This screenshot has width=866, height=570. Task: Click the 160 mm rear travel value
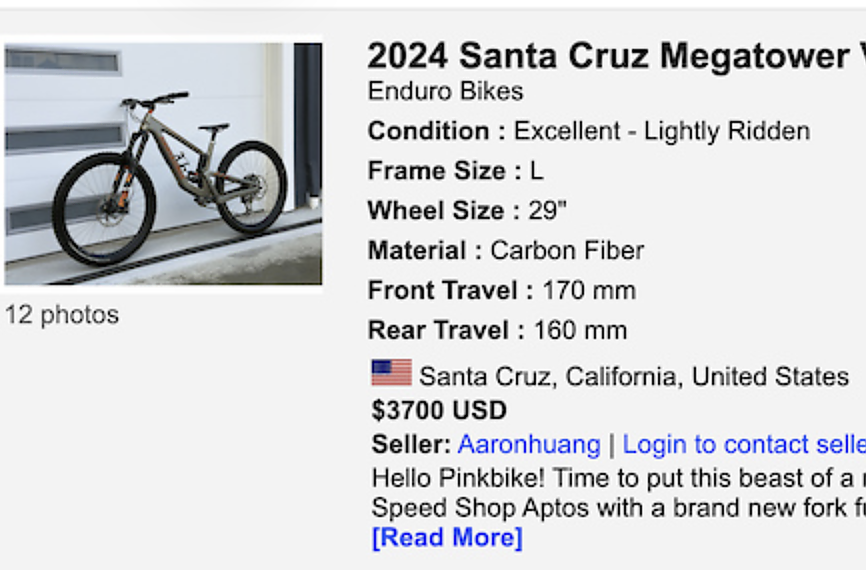coord(580,330)
